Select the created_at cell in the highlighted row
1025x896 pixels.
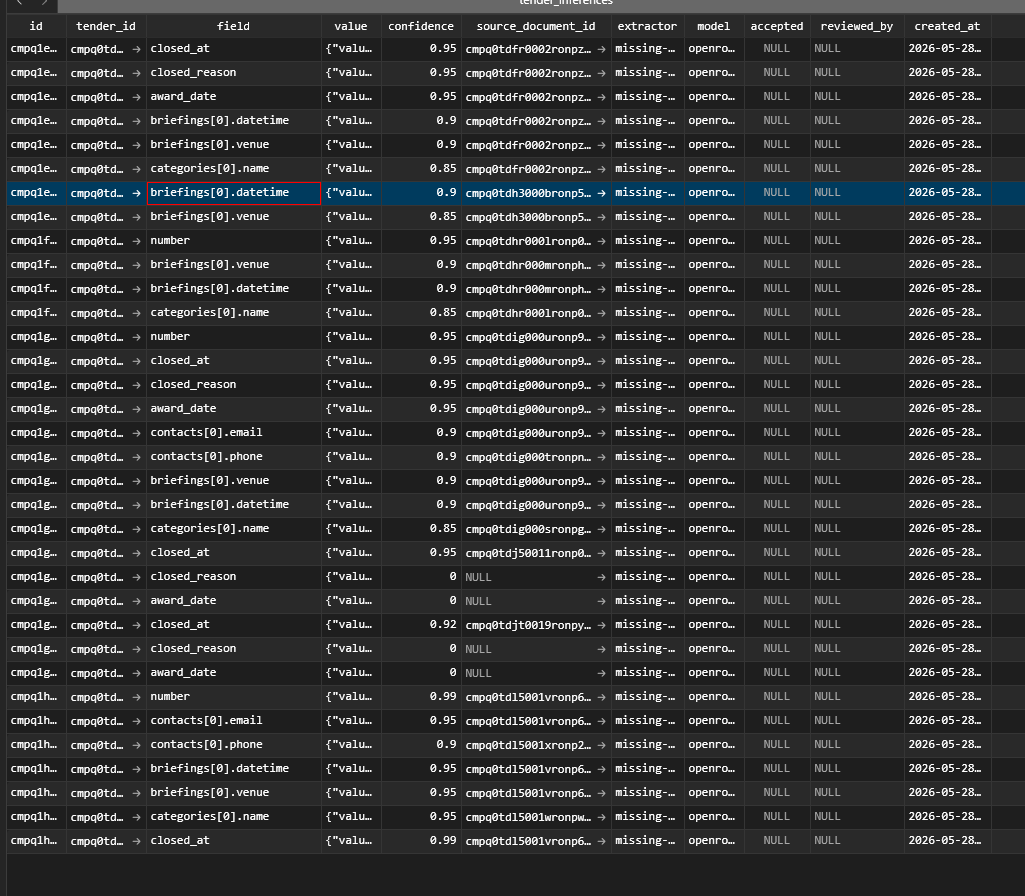(947, 193)
